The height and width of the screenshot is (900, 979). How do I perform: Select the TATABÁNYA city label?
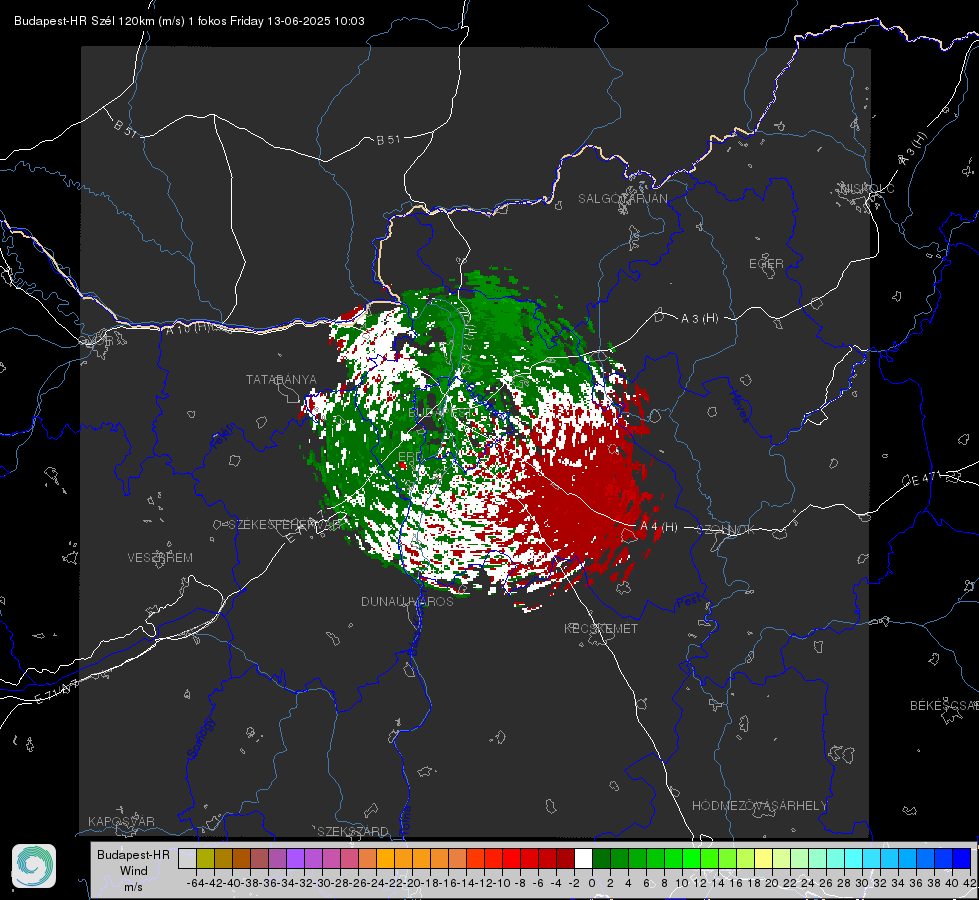tap(281, 380)
